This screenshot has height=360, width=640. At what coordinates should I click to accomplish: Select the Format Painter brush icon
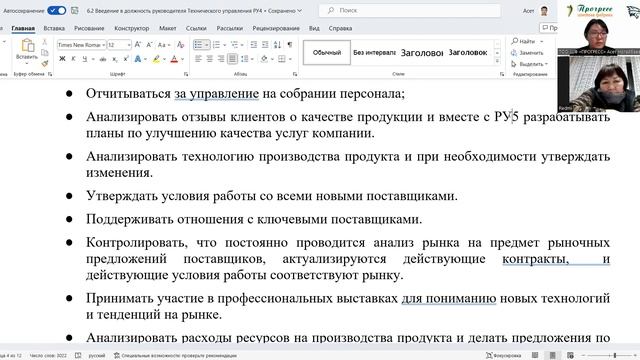(45, 63)
